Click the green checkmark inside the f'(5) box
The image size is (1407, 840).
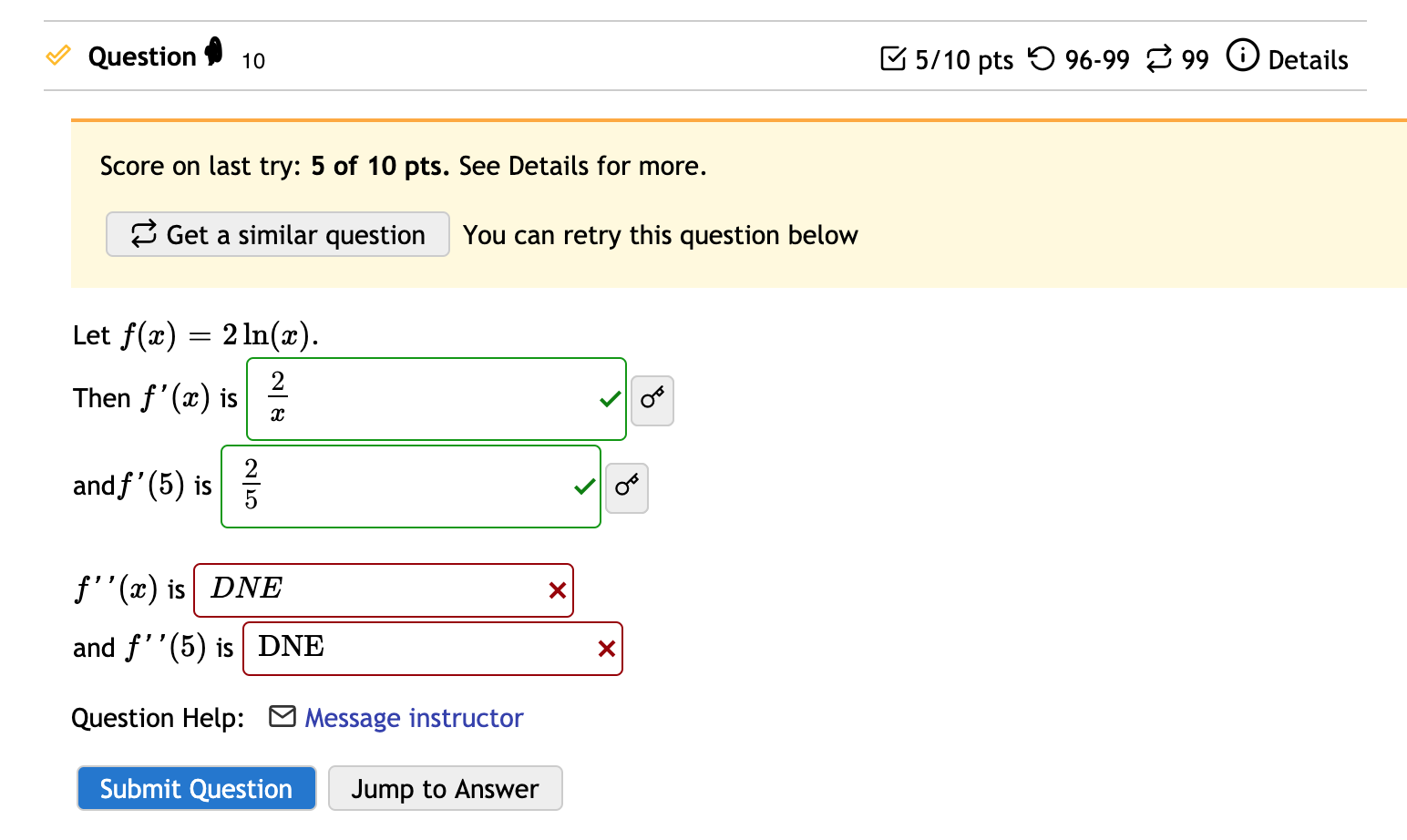pos(583,488)
